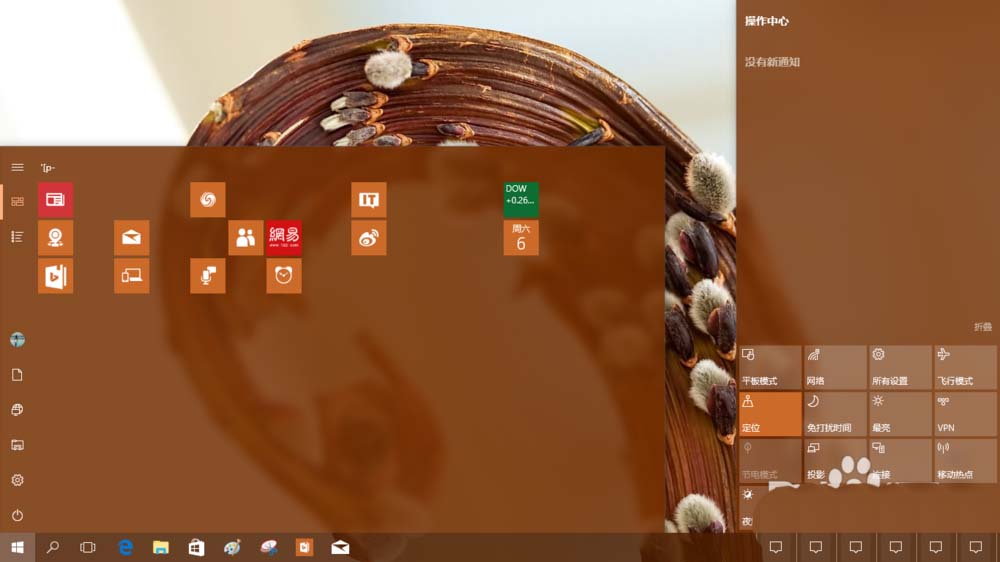The width and height of the screenshot is (1000, 562).
Task: Launch the Alarms & Clock tile
Action: (284, 276)
